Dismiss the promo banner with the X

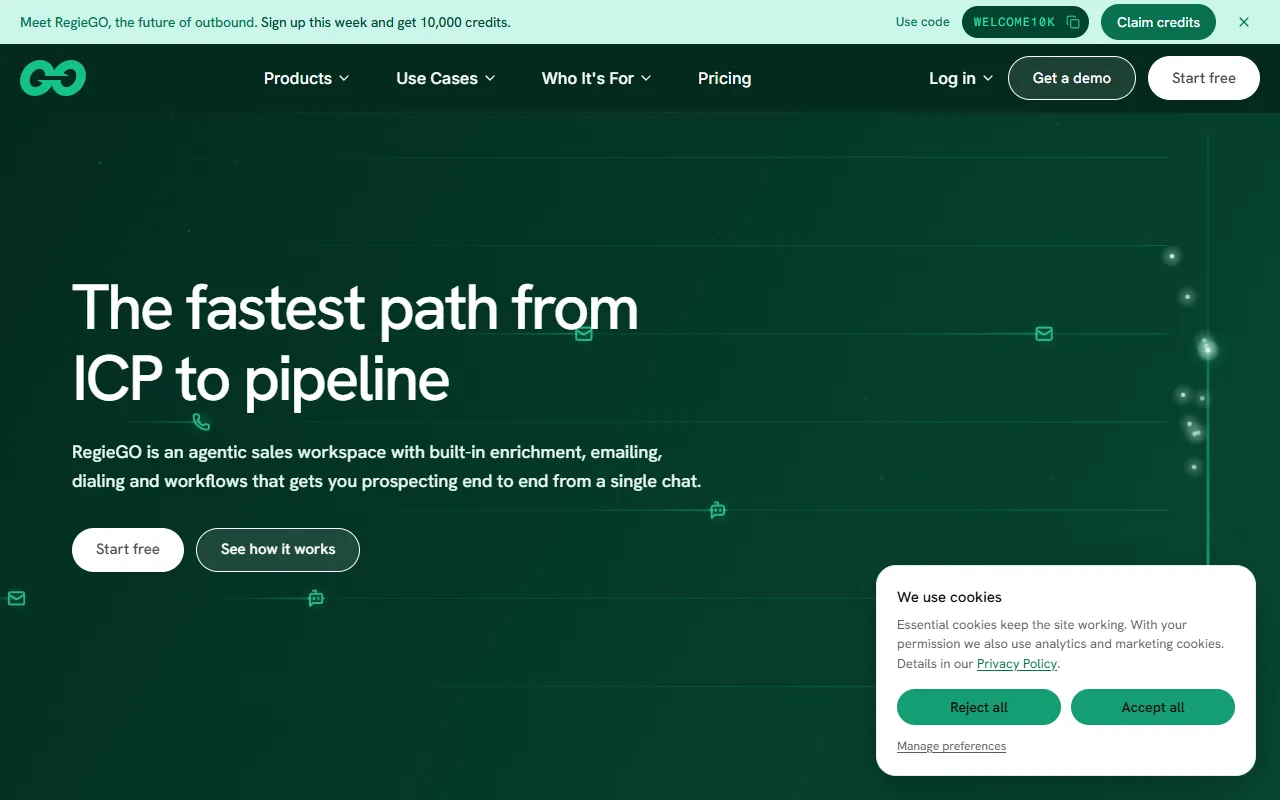coord(1244,22)
